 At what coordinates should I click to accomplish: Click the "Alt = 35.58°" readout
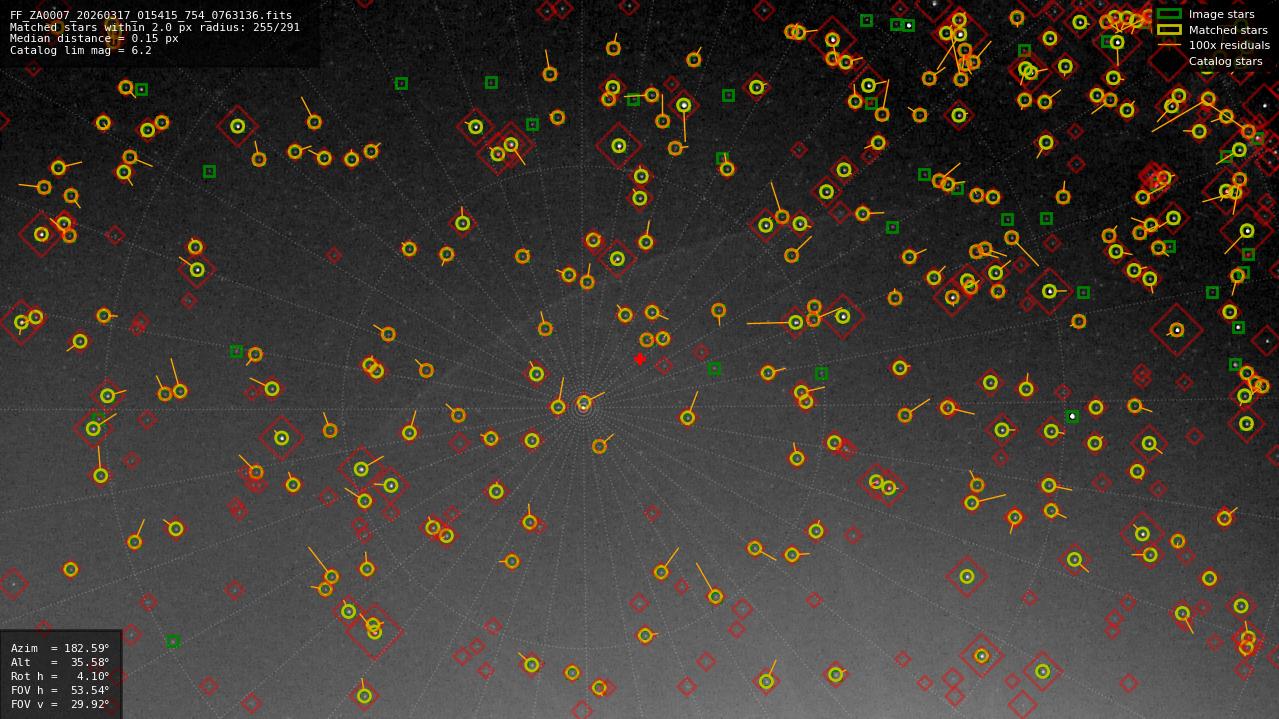coord(60,662)
